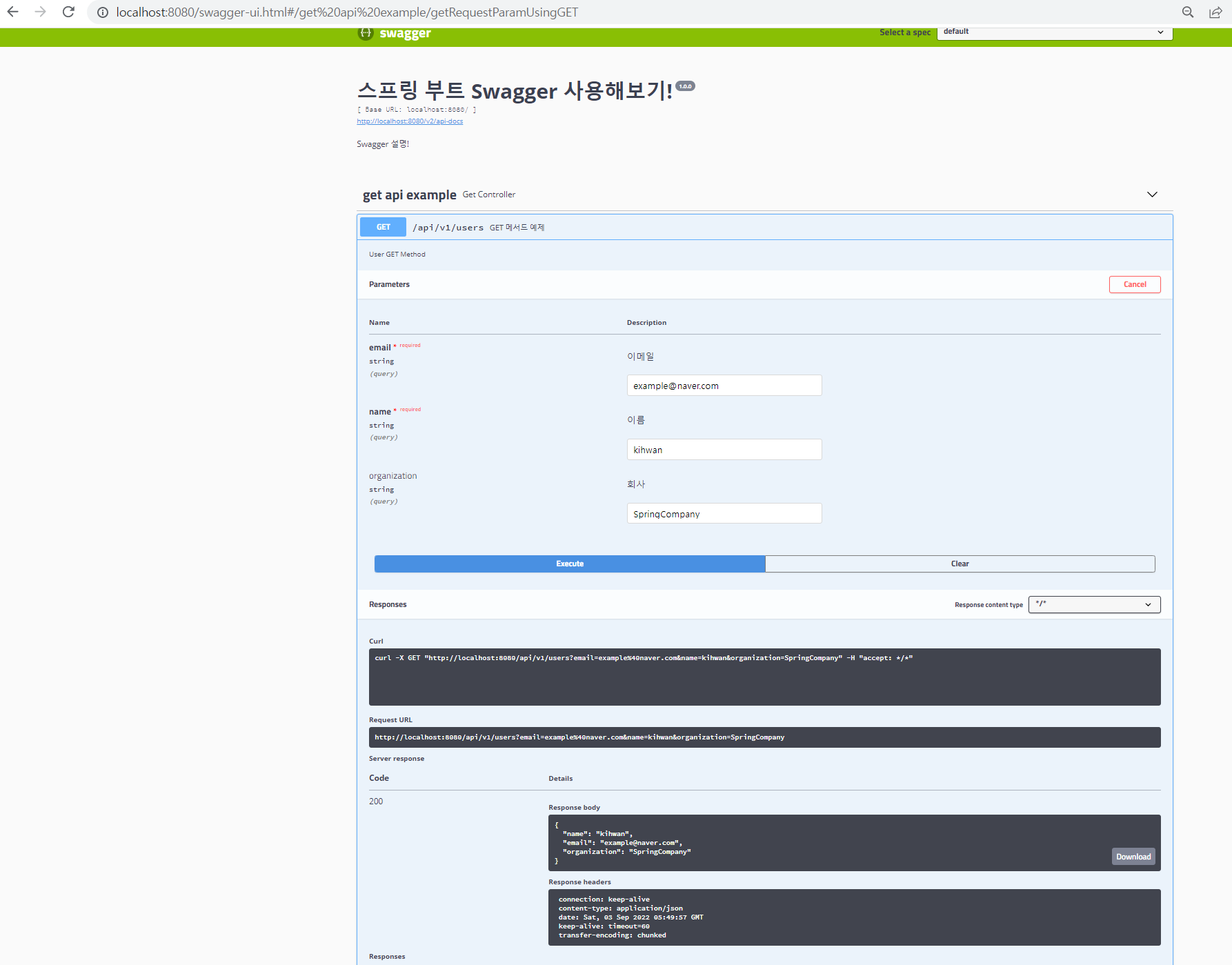Click the 'User GET Method' description

397,255
